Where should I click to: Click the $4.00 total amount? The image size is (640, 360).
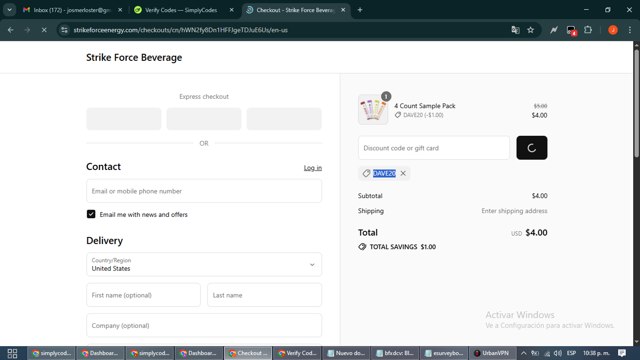(x=536, y=233)
